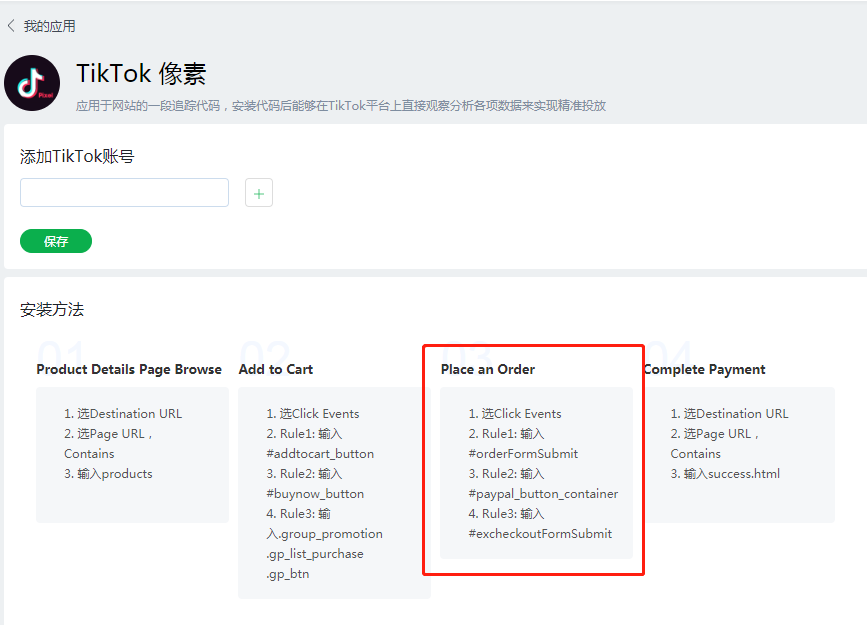Screen dimensions: 867x625
Task: Click the #addtocart_button rule text
Action: [x=320, y=454]
